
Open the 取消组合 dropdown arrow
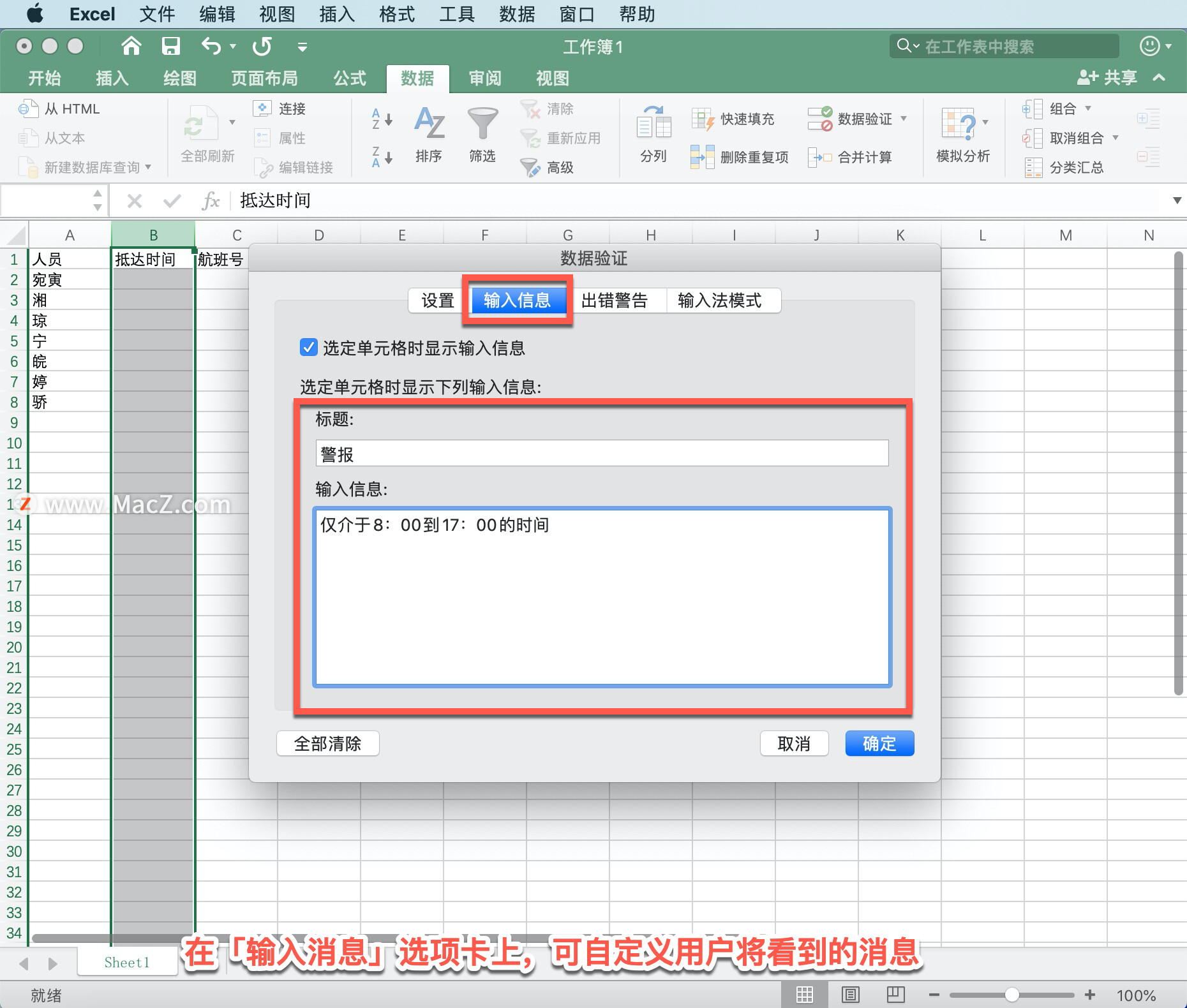(1116, 138)
